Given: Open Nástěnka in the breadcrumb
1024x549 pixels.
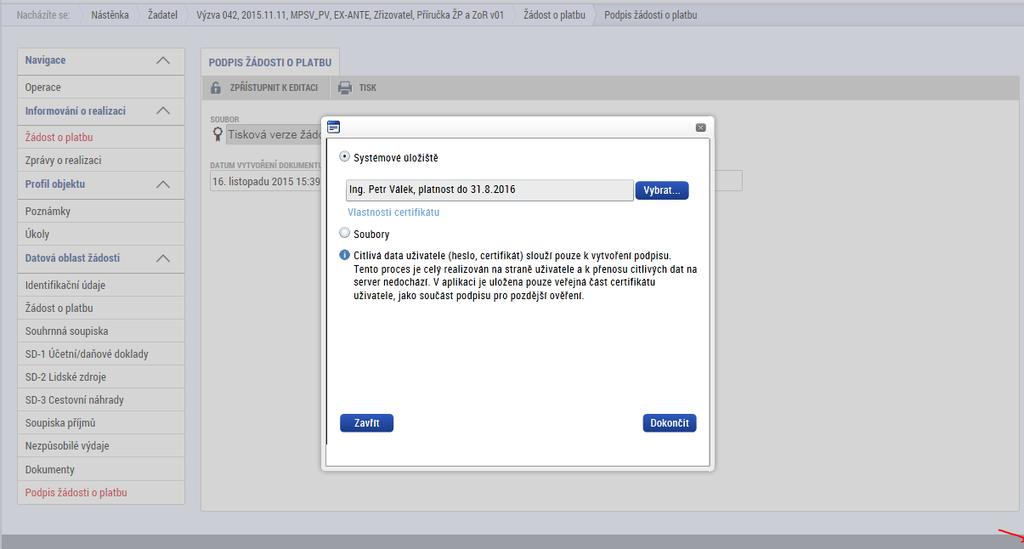Looking at the screenshot, I should tap(110, 14).
